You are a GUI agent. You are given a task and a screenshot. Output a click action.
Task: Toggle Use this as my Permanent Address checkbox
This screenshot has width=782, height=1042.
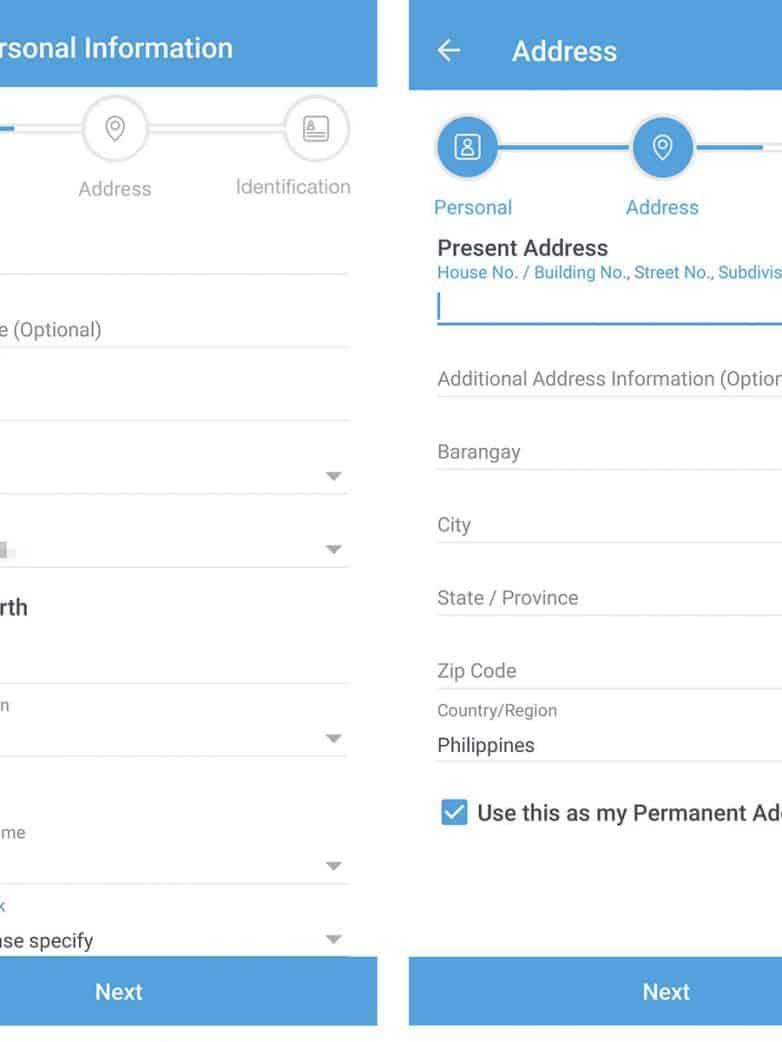tap(454, 812)
